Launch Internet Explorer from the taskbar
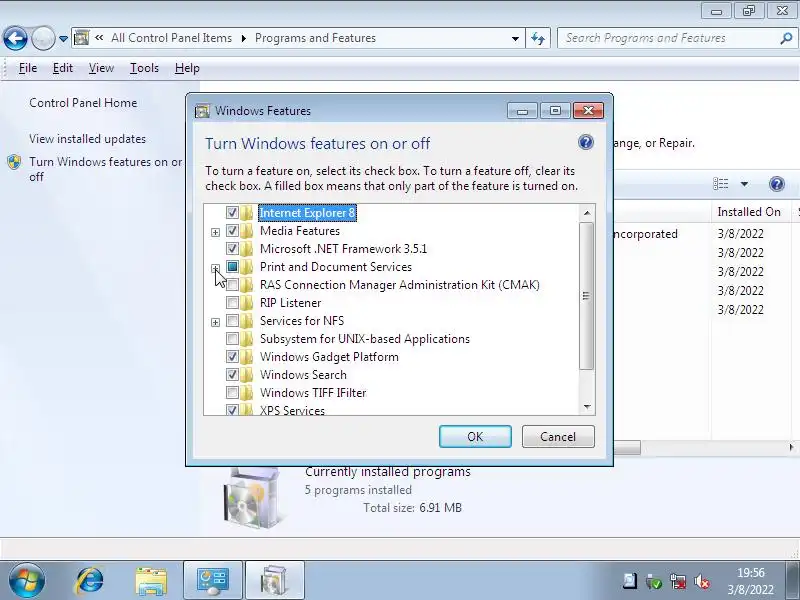 pyautogui.click(x=89, y=581)
